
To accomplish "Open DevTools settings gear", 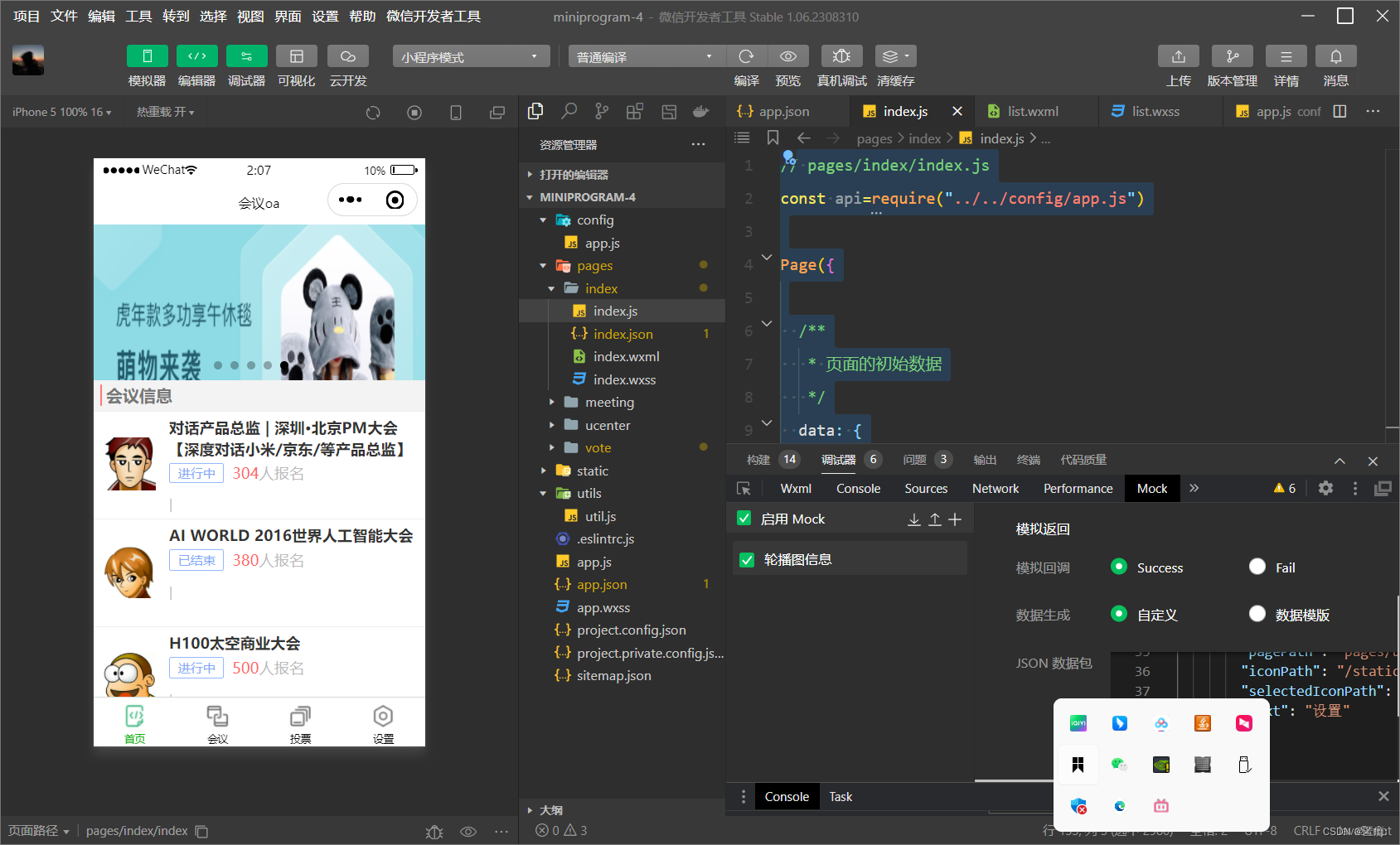I will 1325,488.
